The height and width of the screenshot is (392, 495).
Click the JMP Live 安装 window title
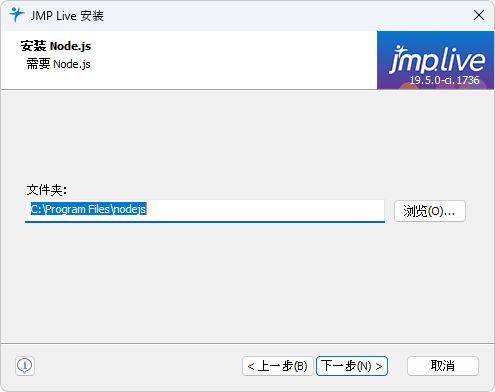pyautogui.click(x=67, y=16)
